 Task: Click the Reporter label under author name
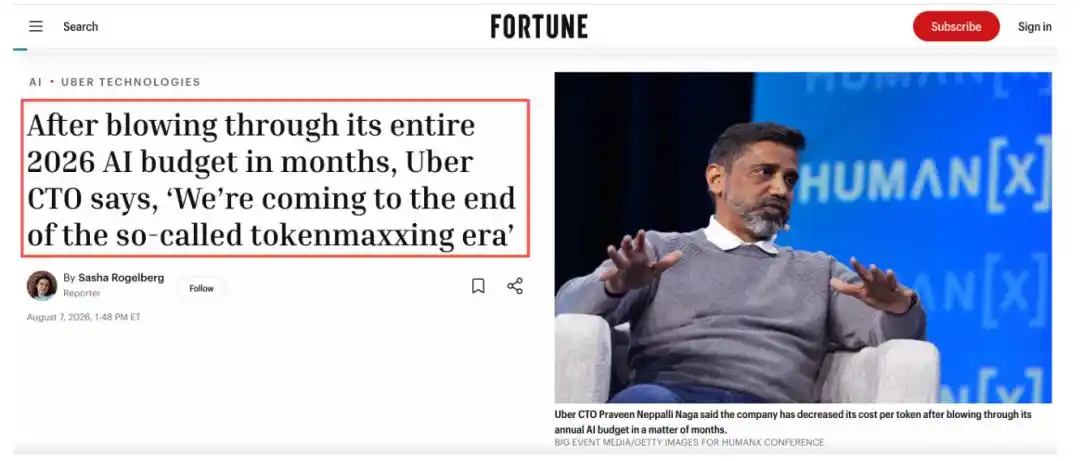click(82, 293)
